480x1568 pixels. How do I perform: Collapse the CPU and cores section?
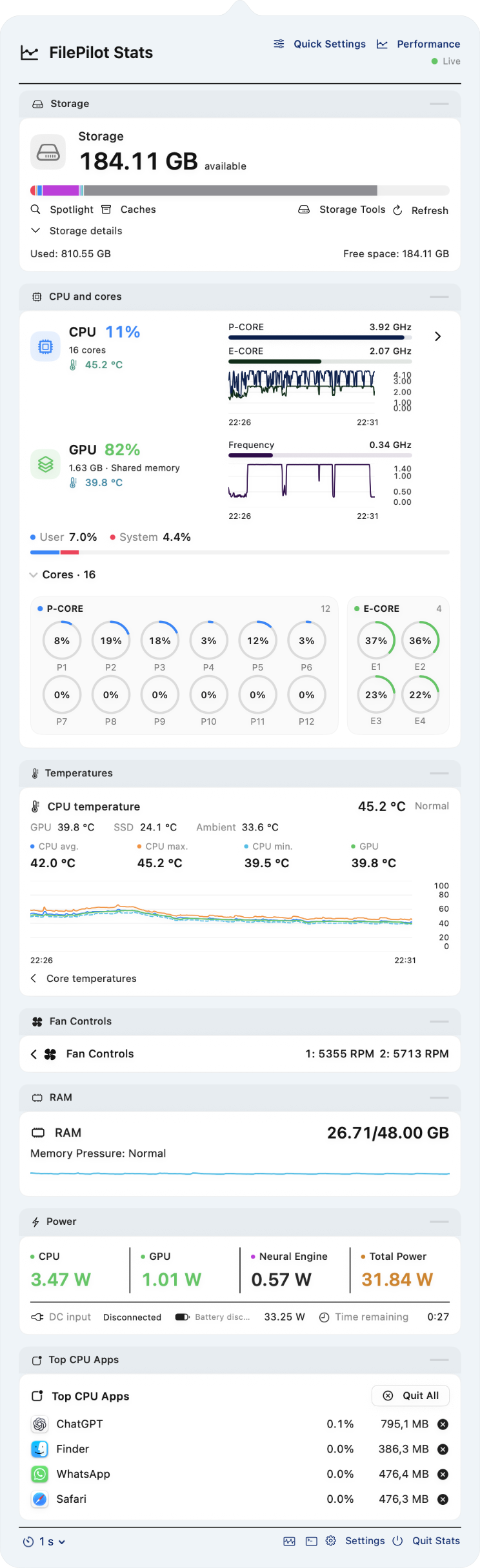click(x=439, y=297)
